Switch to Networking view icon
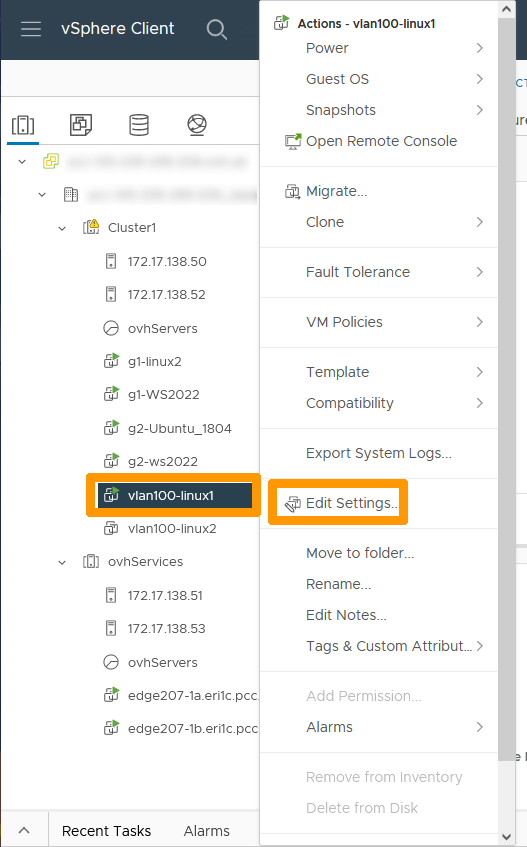This screenshot has width=527, height=847. coord(197,125)
